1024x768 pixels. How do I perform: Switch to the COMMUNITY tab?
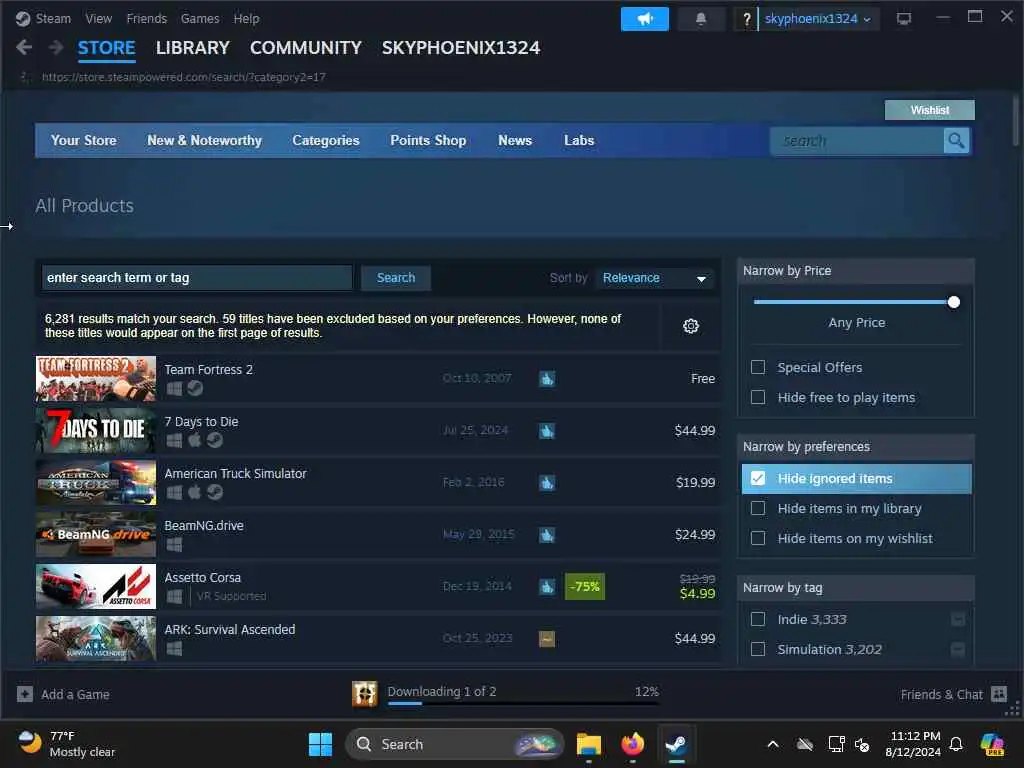(306, 48)
